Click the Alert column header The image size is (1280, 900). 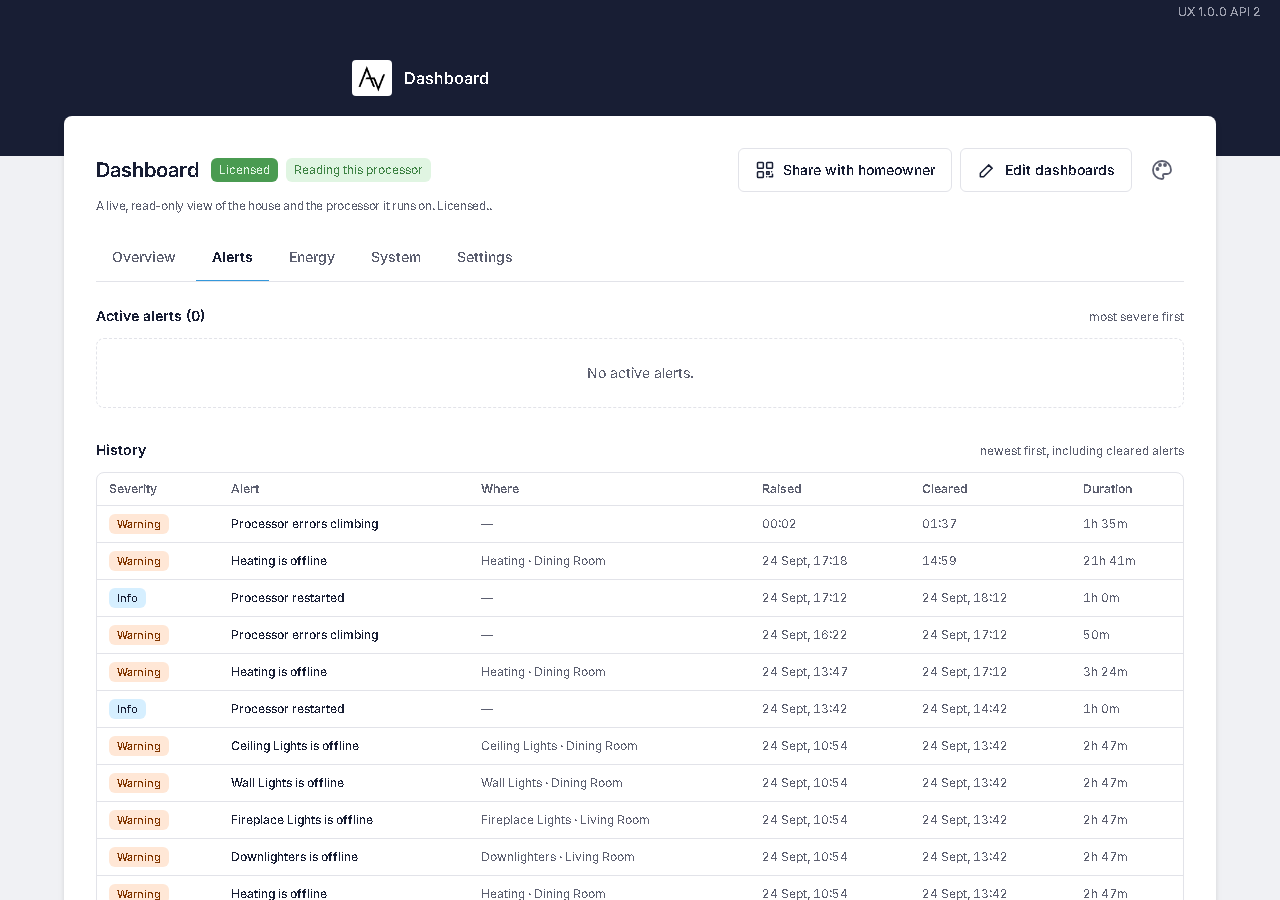click(x=245, y=489)
